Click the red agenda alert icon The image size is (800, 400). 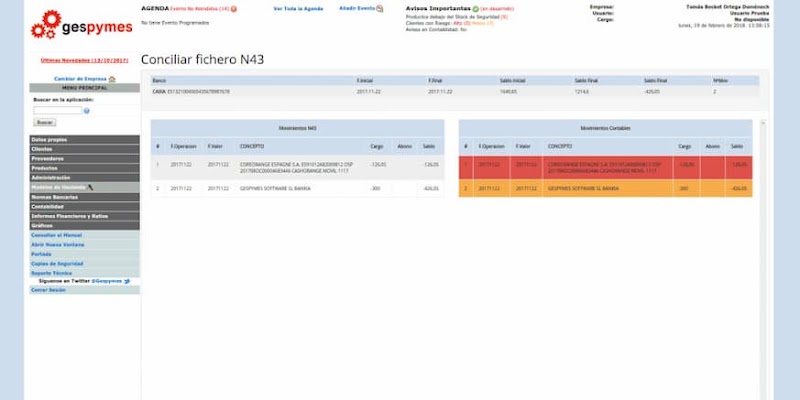coord(234,8)
